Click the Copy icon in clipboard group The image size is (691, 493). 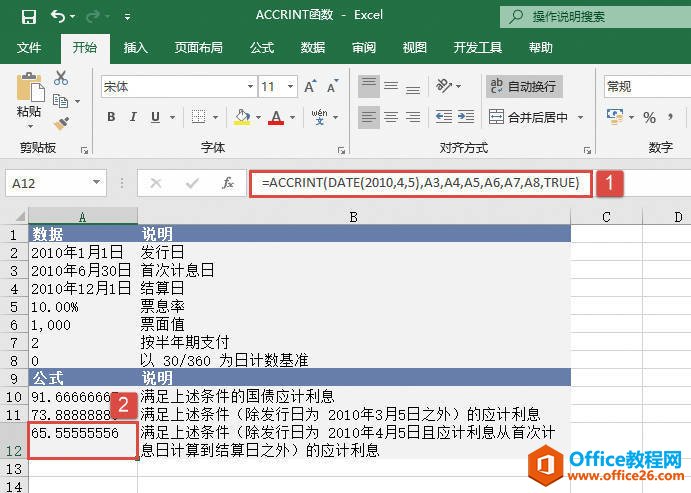(60, 101)
